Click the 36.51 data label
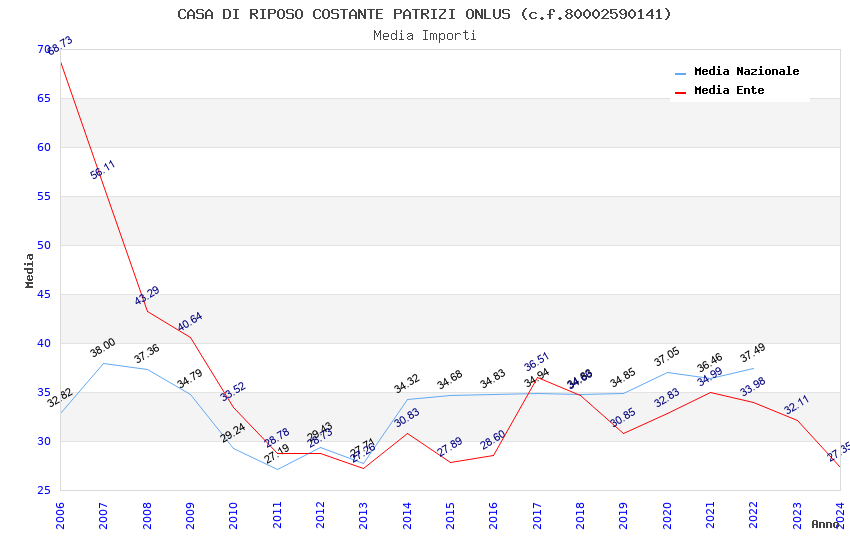 [x=537, y=362]
